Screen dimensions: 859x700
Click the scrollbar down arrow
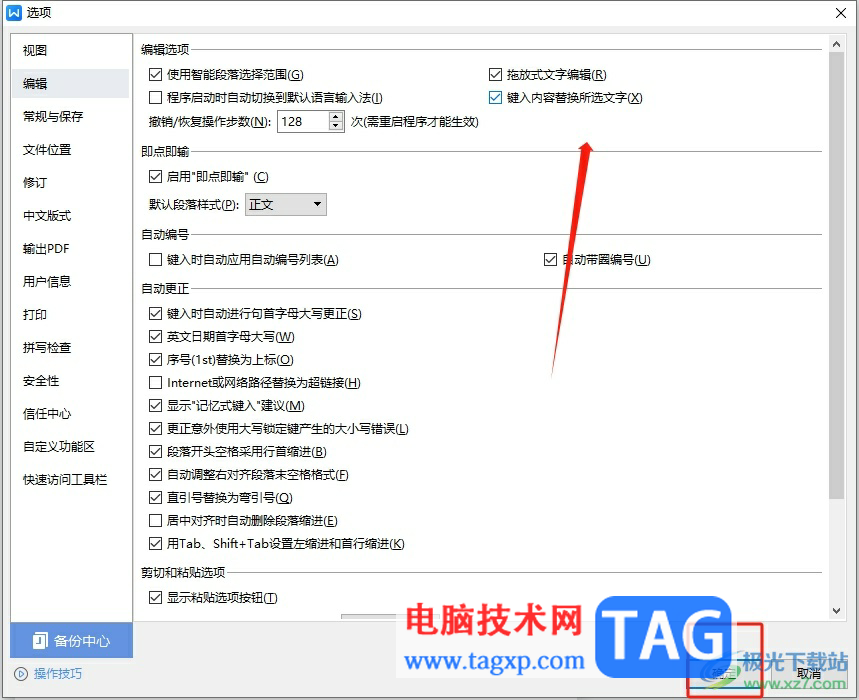[x=836, y=611]
